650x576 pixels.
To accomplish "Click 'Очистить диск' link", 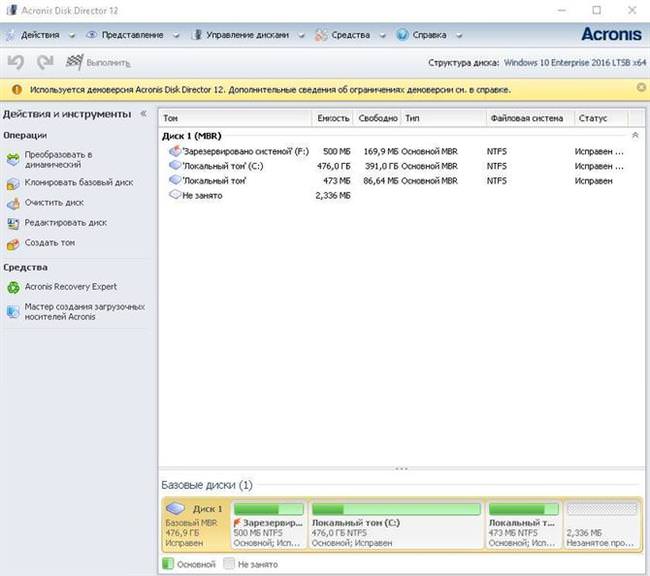I will pos(54,202).
